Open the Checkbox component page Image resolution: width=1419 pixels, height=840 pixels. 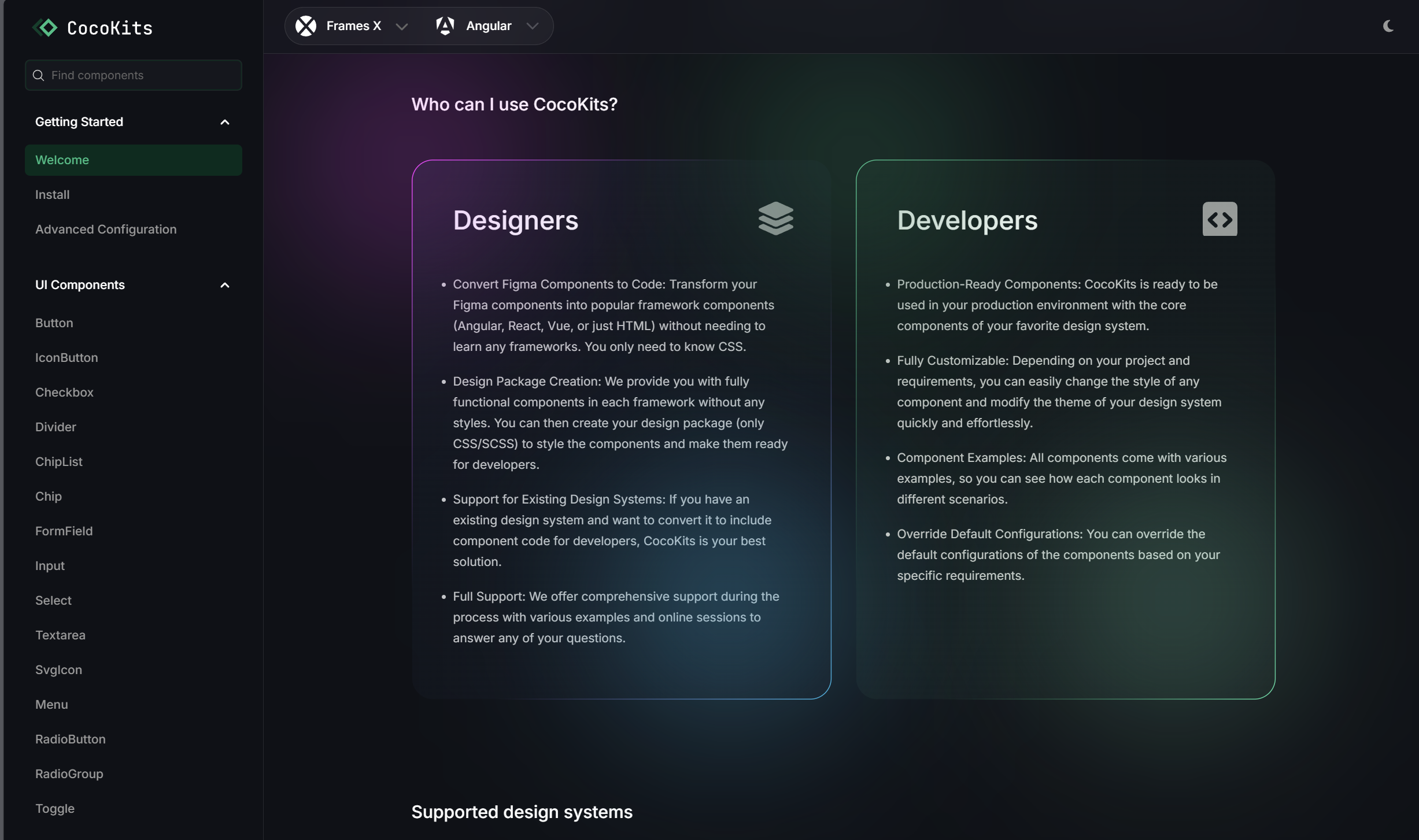click(x=64, y=392)
